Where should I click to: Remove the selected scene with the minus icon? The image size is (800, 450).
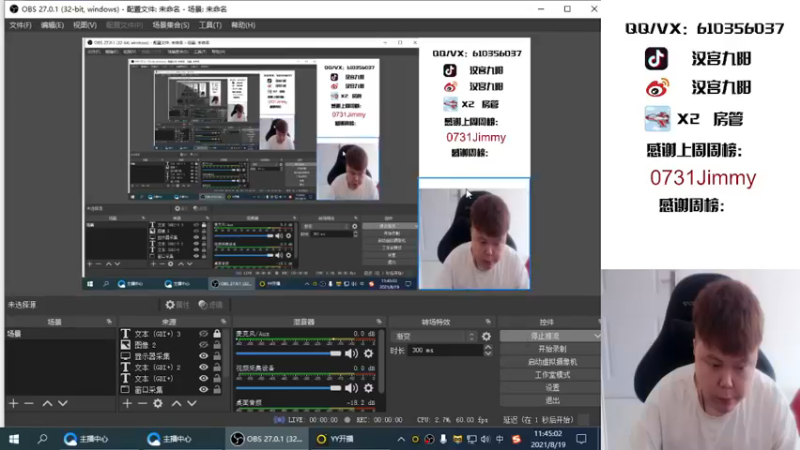pos(29,404)
